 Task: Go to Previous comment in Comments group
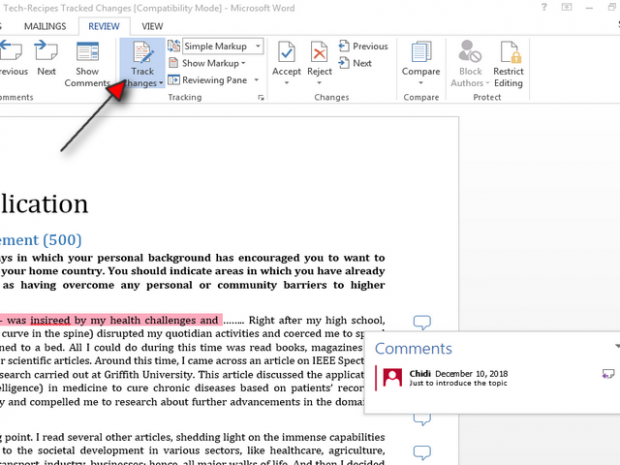coord(12,58)
